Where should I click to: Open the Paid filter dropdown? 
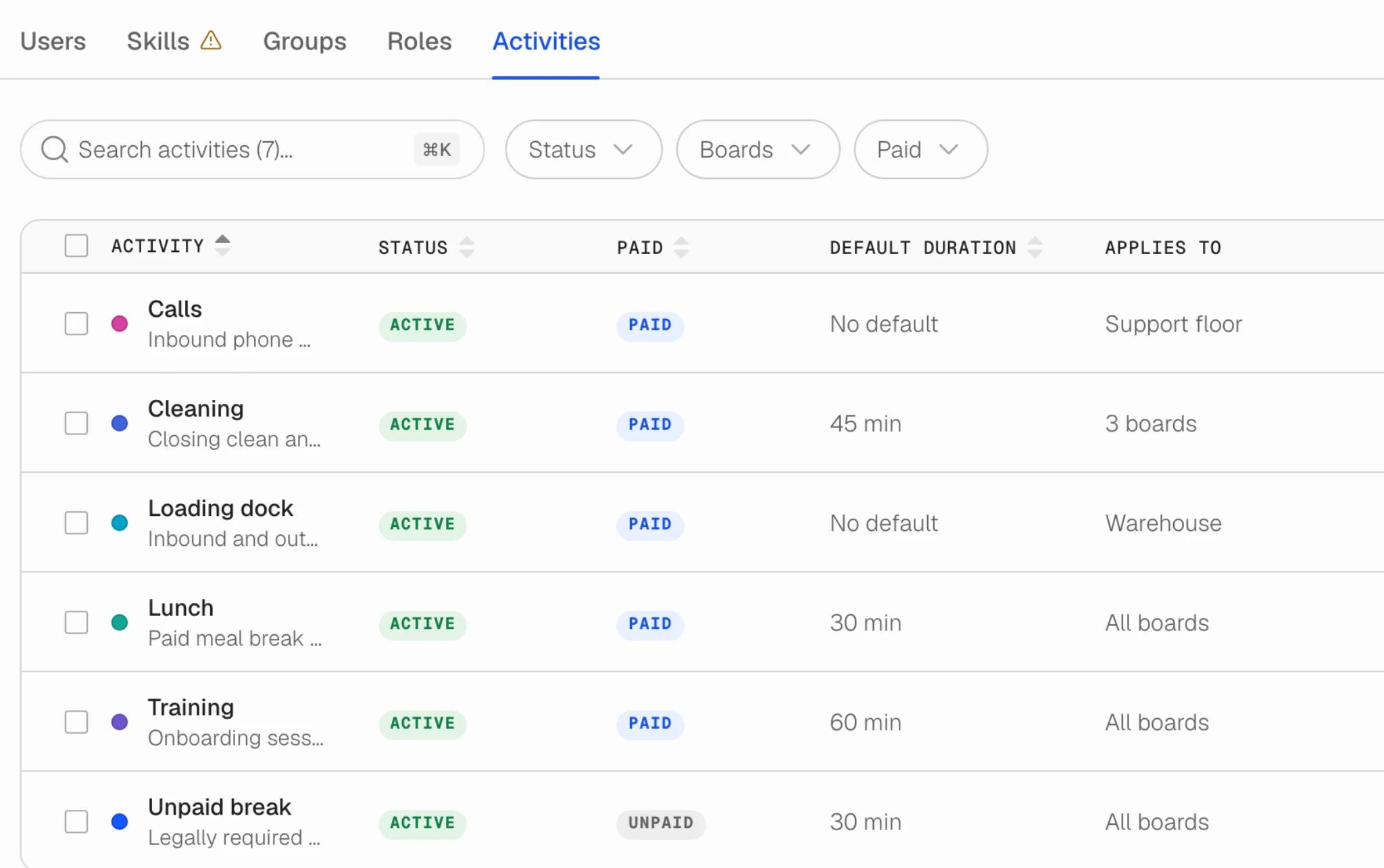920,149
